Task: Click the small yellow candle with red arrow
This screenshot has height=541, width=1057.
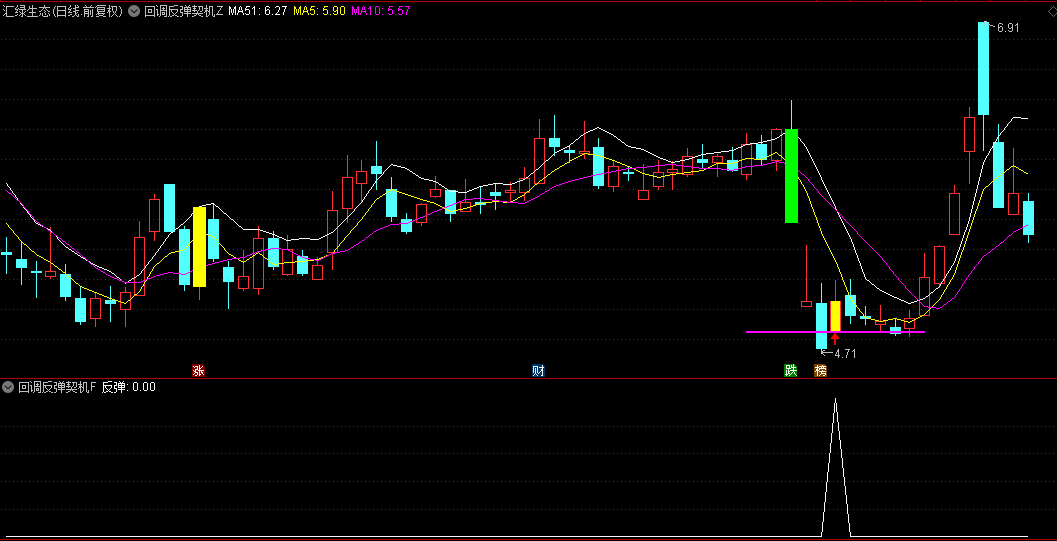Action: pos(835,316)
